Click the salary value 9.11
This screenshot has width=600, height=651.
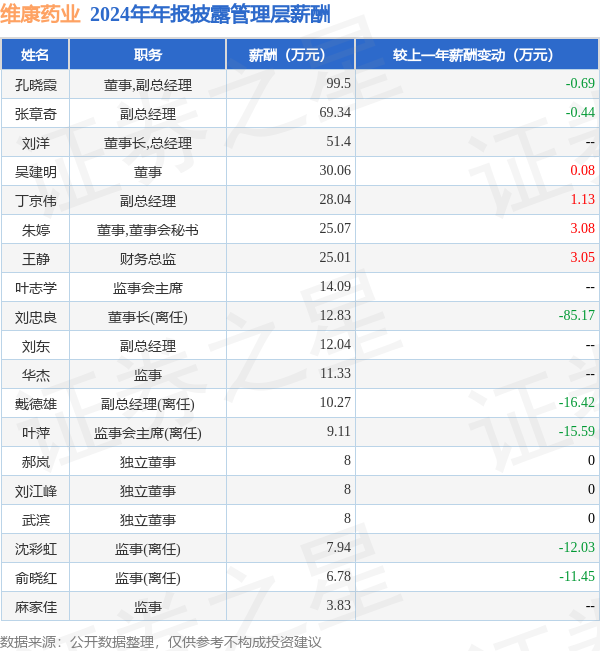coord(338,431)
